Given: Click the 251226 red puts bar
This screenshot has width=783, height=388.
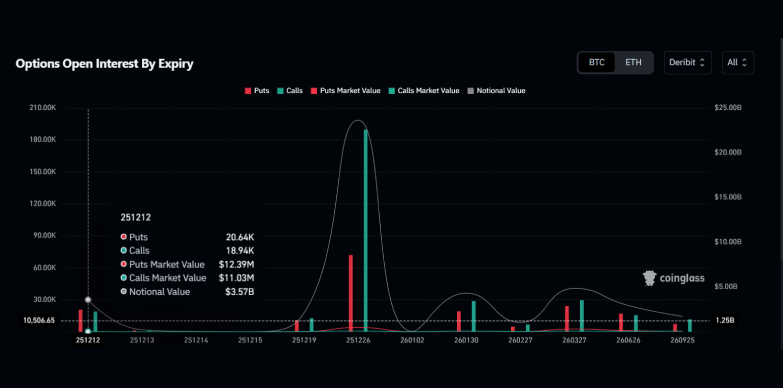Looking at the screenshot, I should [351, 294].
